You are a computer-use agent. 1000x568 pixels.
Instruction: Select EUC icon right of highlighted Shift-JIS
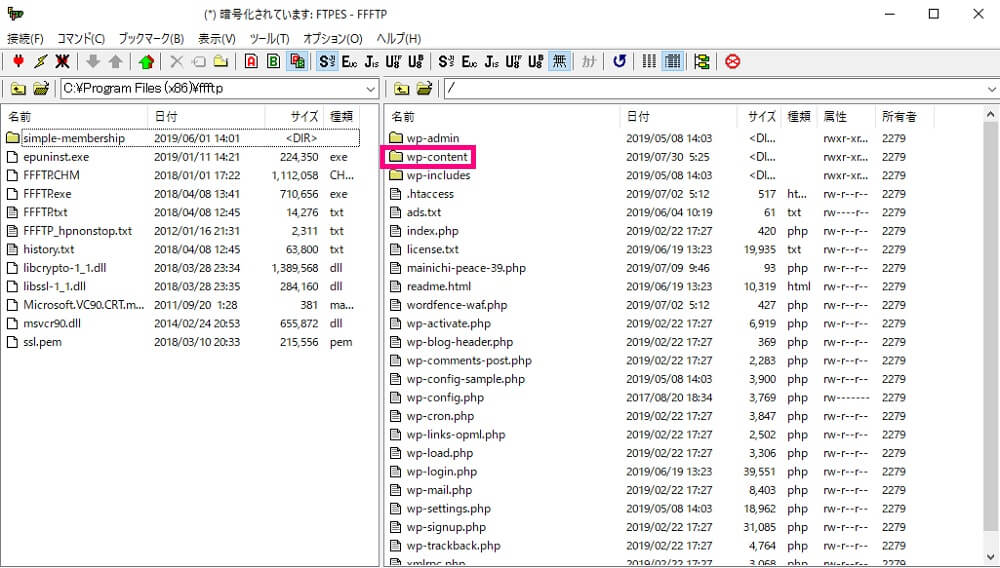[349, 61]
